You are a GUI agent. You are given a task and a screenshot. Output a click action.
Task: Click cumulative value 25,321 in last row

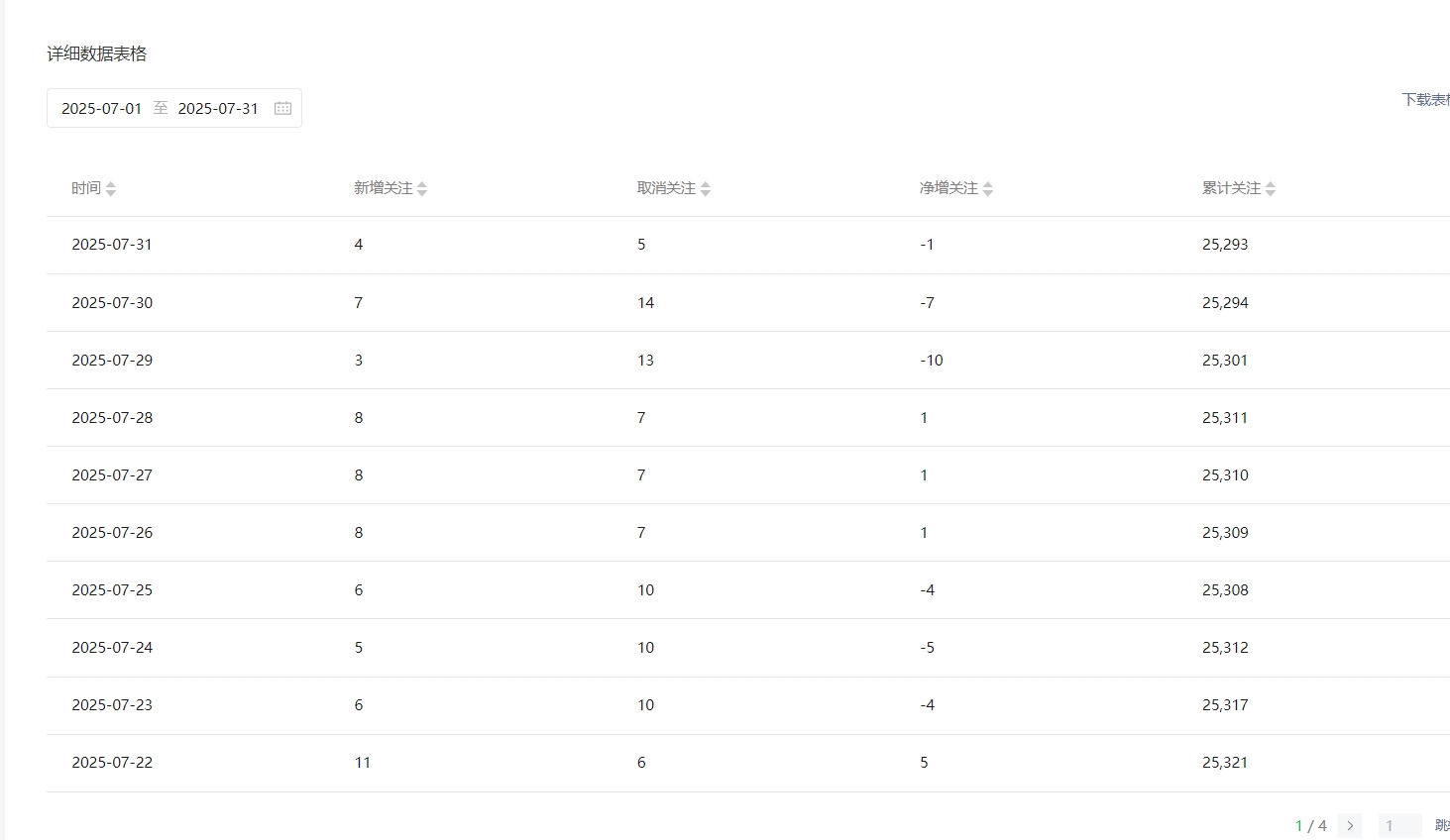coord(1225,762)
